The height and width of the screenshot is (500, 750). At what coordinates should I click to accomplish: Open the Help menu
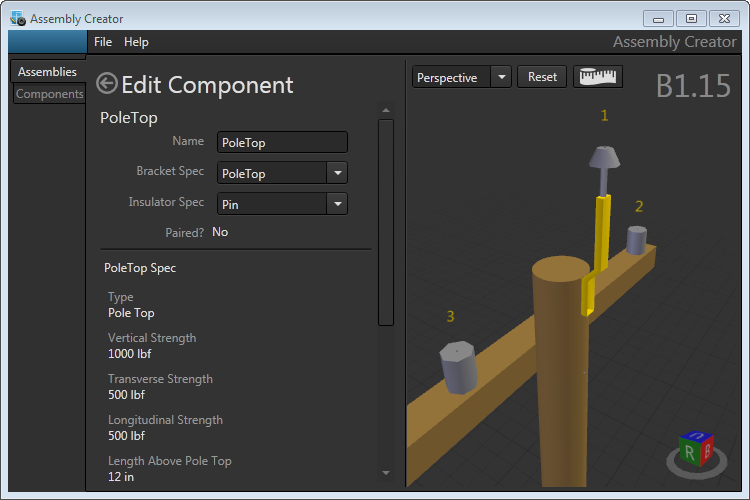tap(136, 42)
